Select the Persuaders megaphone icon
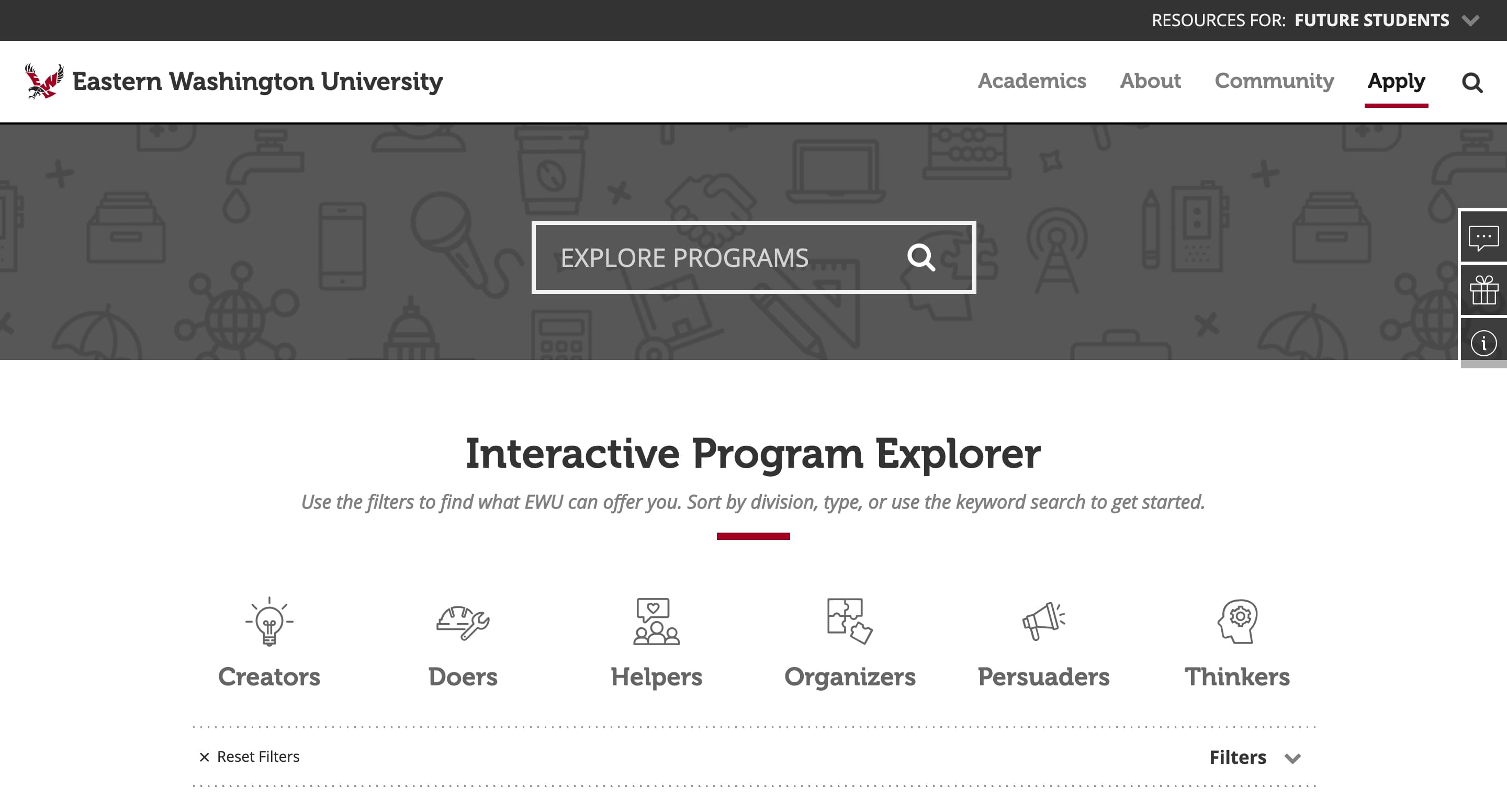The width and height of the screenshot is (1507, 812). tap(1044, 621)
